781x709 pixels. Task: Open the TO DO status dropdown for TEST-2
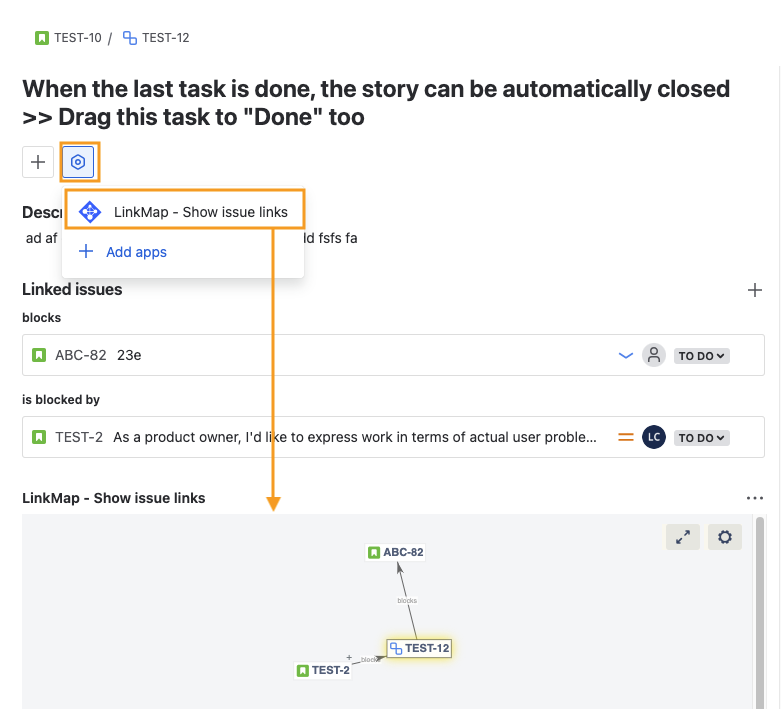701,438
